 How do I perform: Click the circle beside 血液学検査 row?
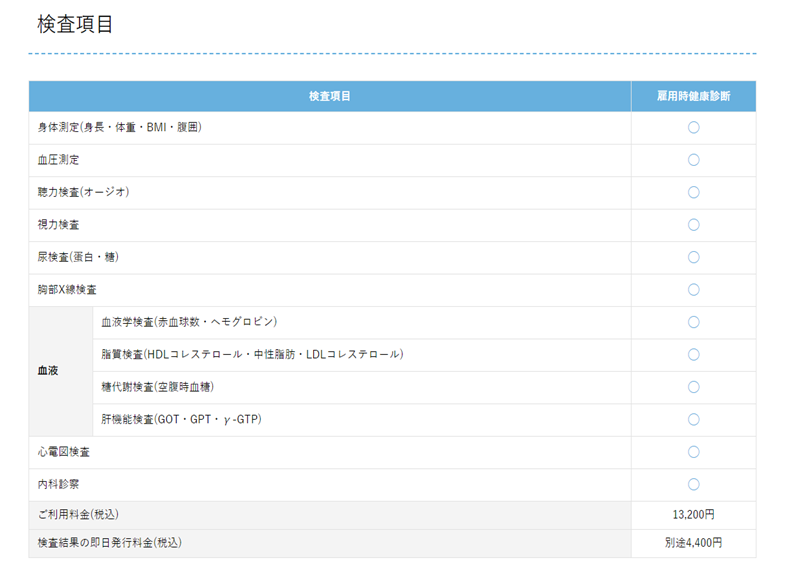coord(693,322)
